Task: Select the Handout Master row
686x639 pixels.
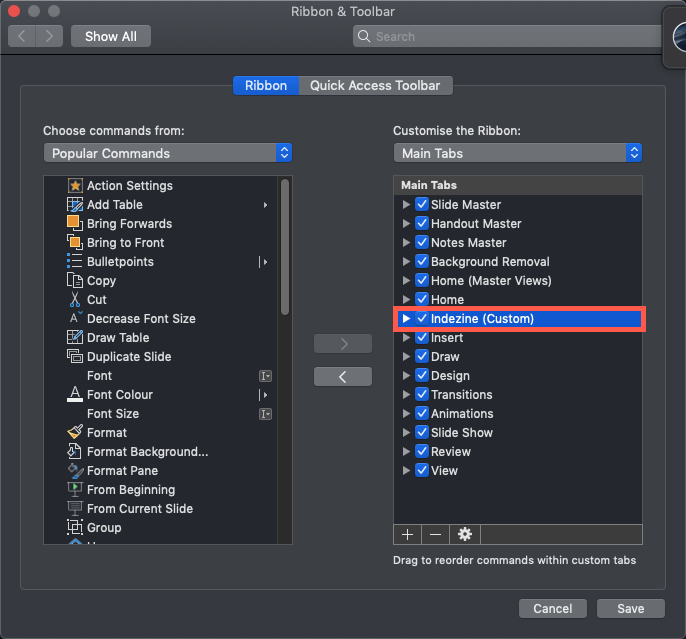Action: click(518, 223)
